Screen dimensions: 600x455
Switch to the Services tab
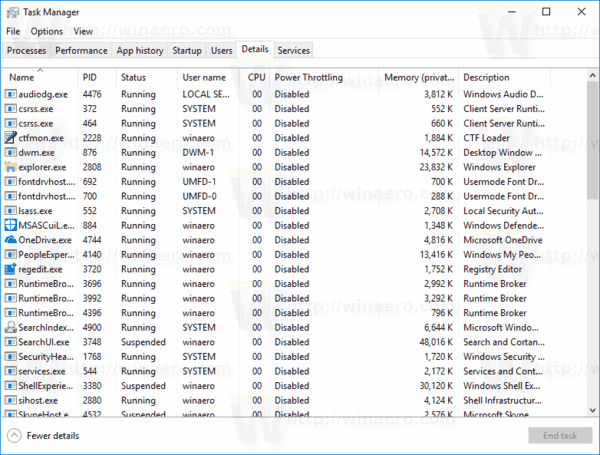[293, 51]
